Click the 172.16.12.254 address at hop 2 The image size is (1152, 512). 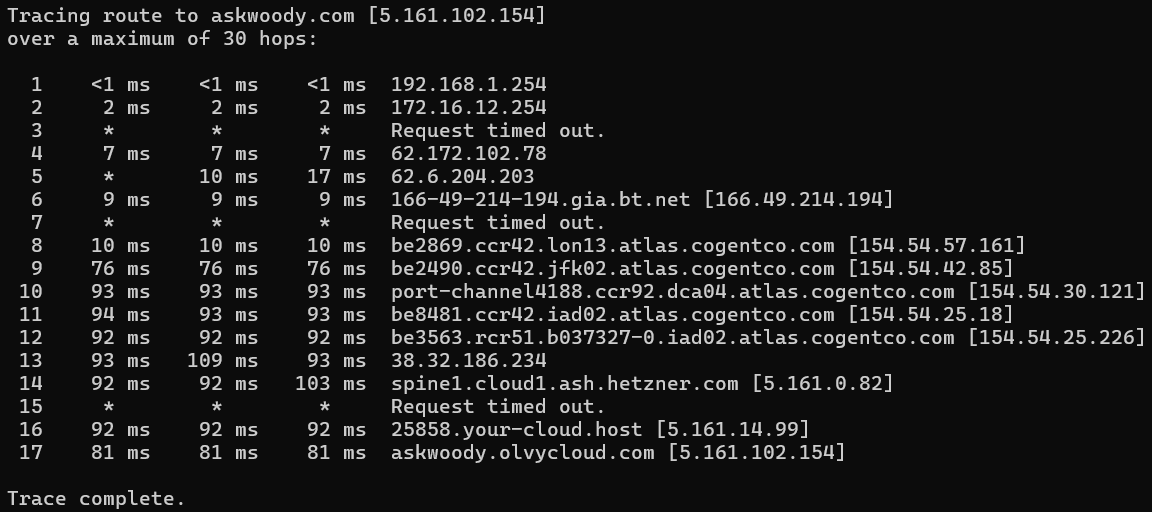468,108
